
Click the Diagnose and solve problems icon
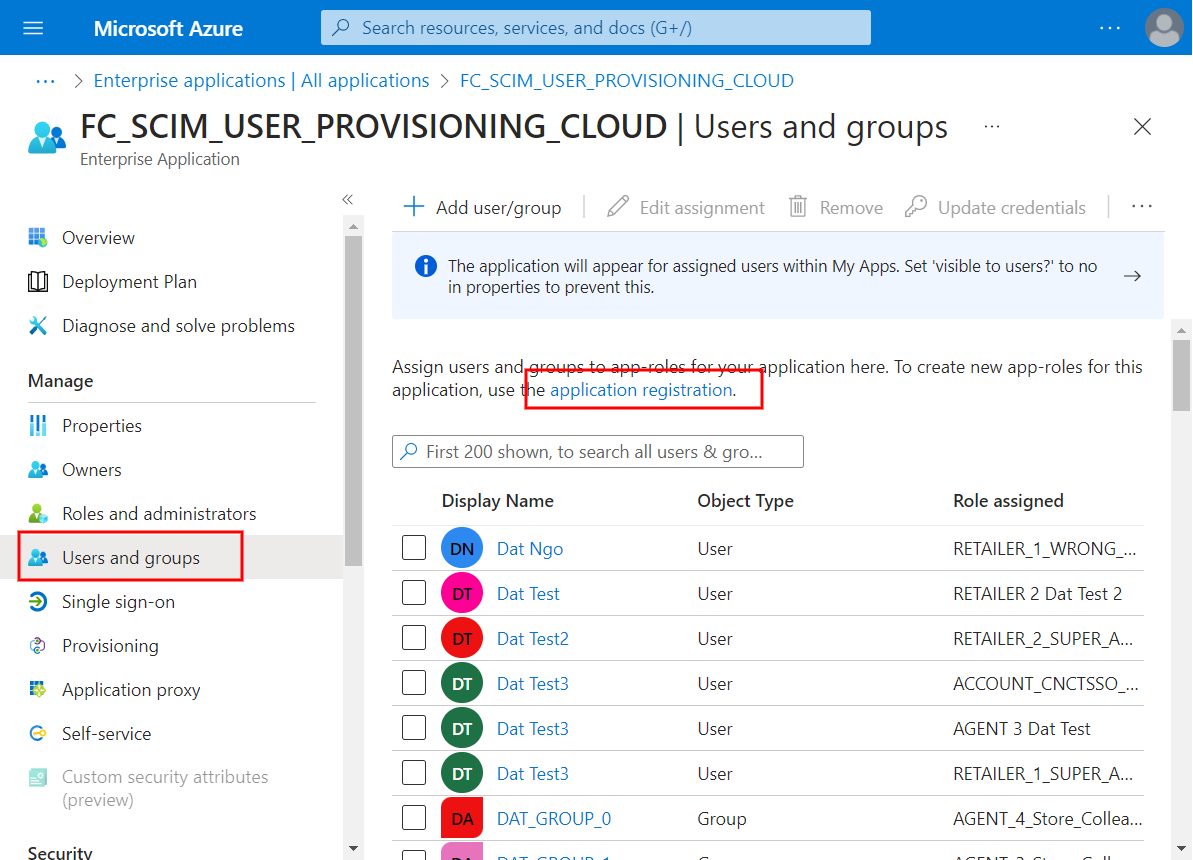click(x=38, y=326)
